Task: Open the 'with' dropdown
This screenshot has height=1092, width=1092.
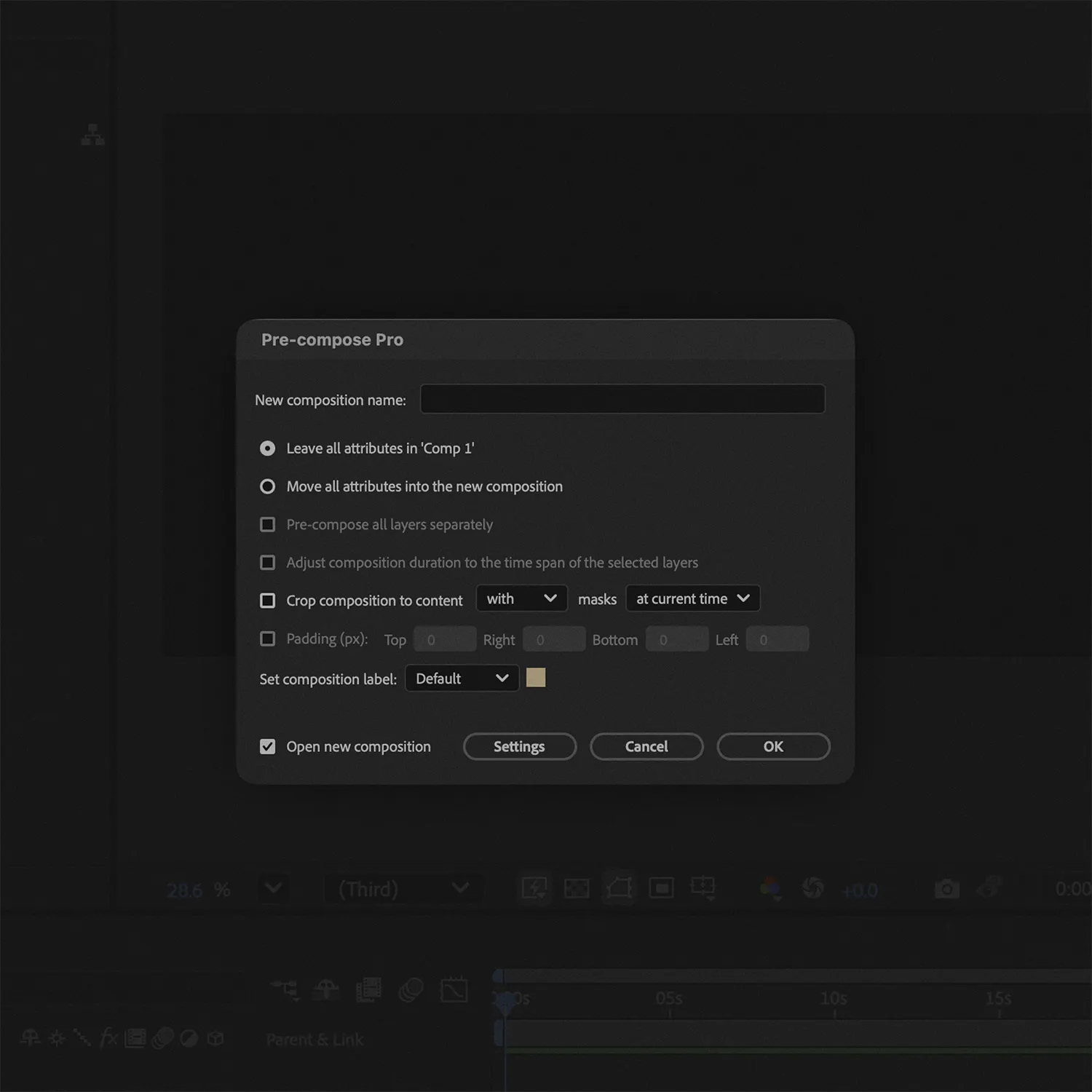Action: coord(522,598)
